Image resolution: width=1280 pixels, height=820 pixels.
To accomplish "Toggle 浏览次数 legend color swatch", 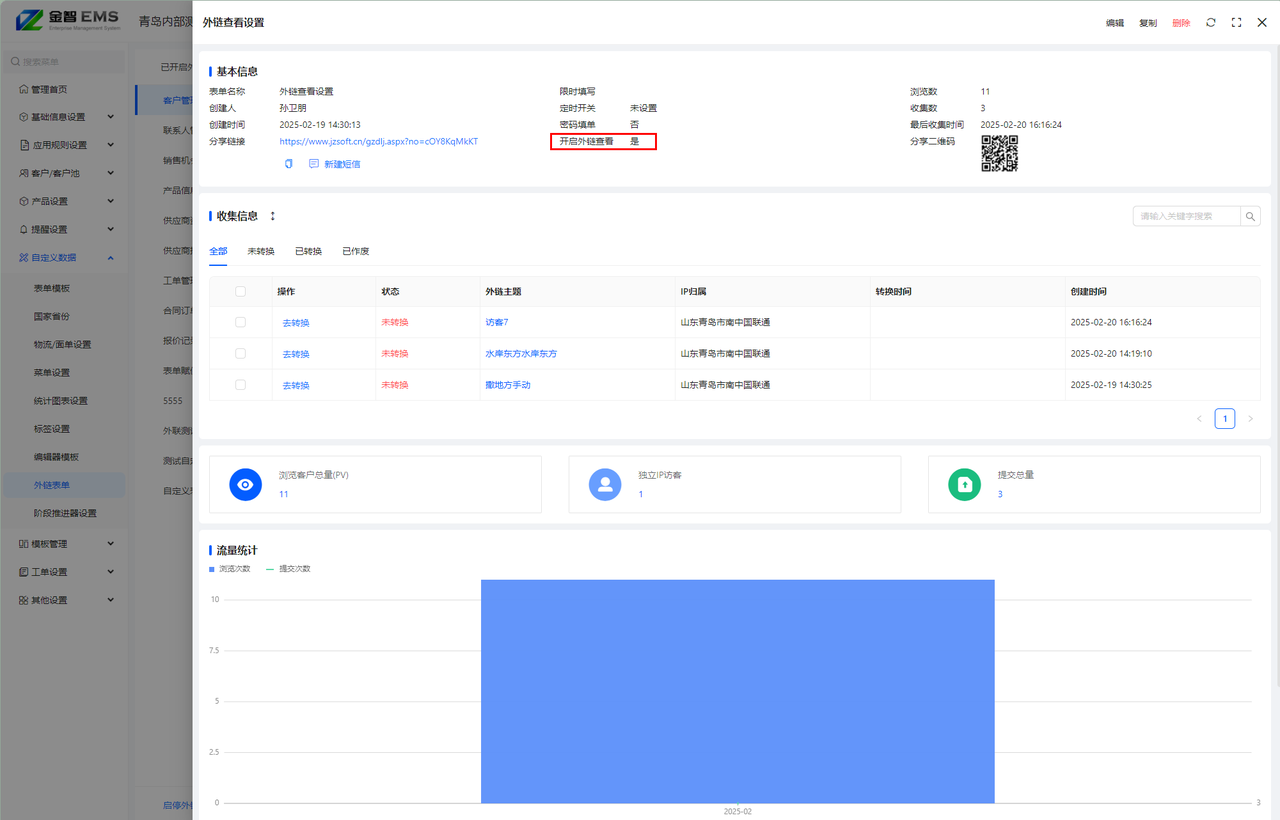I will tap(212, 569).
